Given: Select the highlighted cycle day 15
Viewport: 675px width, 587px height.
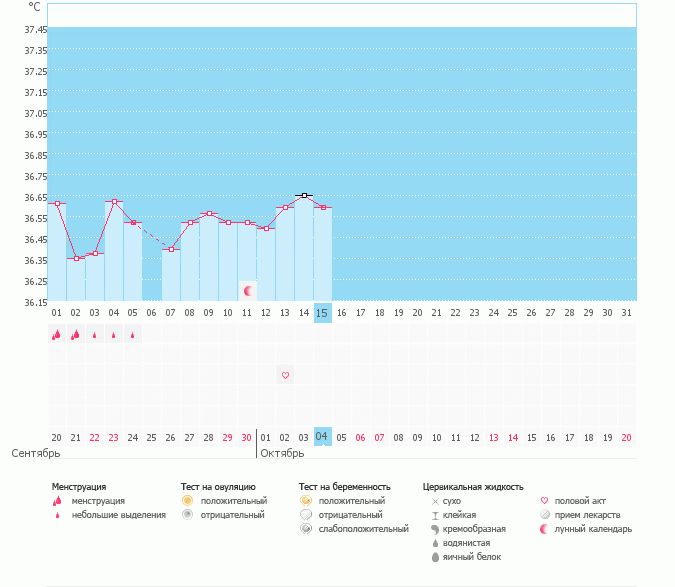Looking at the screenshot, I should [322, 313].
